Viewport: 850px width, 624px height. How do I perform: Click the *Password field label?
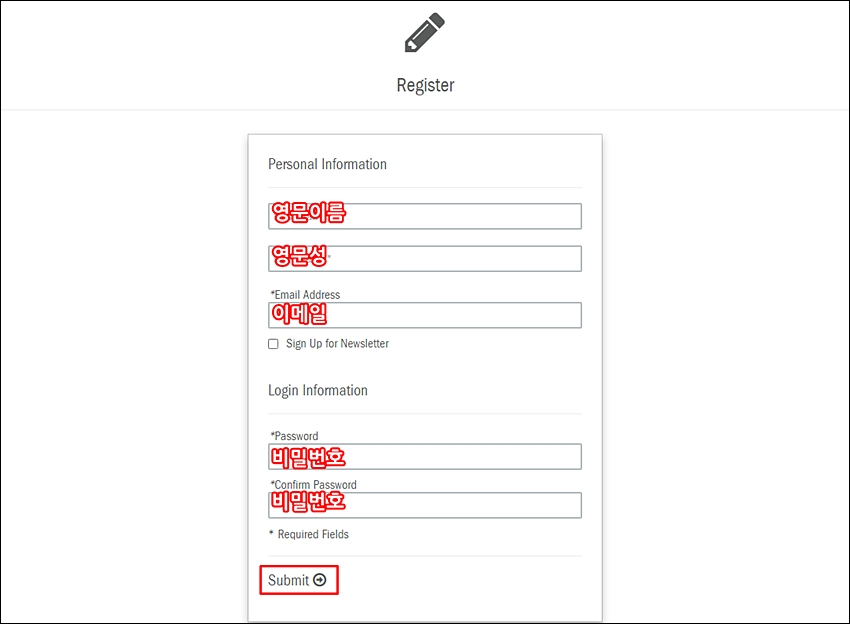point(294,436)
